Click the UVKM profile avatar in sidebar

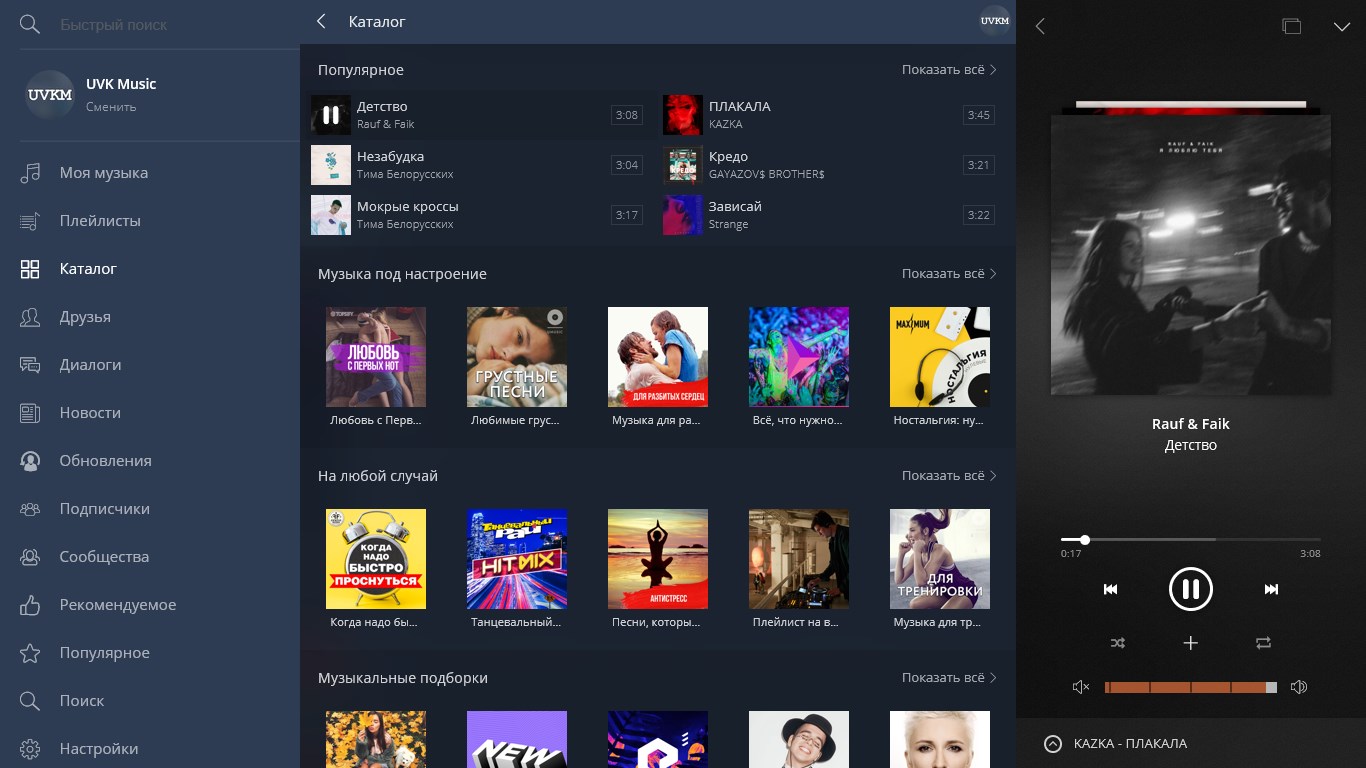click(50, 95)
